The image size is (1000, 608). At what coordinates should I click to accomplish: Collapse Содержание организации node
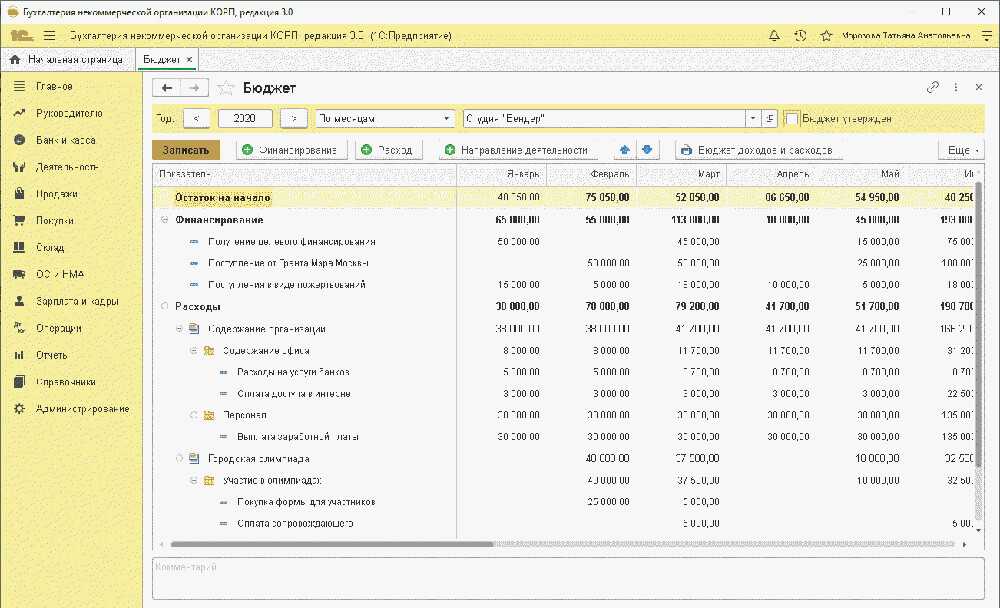(x=179, y=329)
